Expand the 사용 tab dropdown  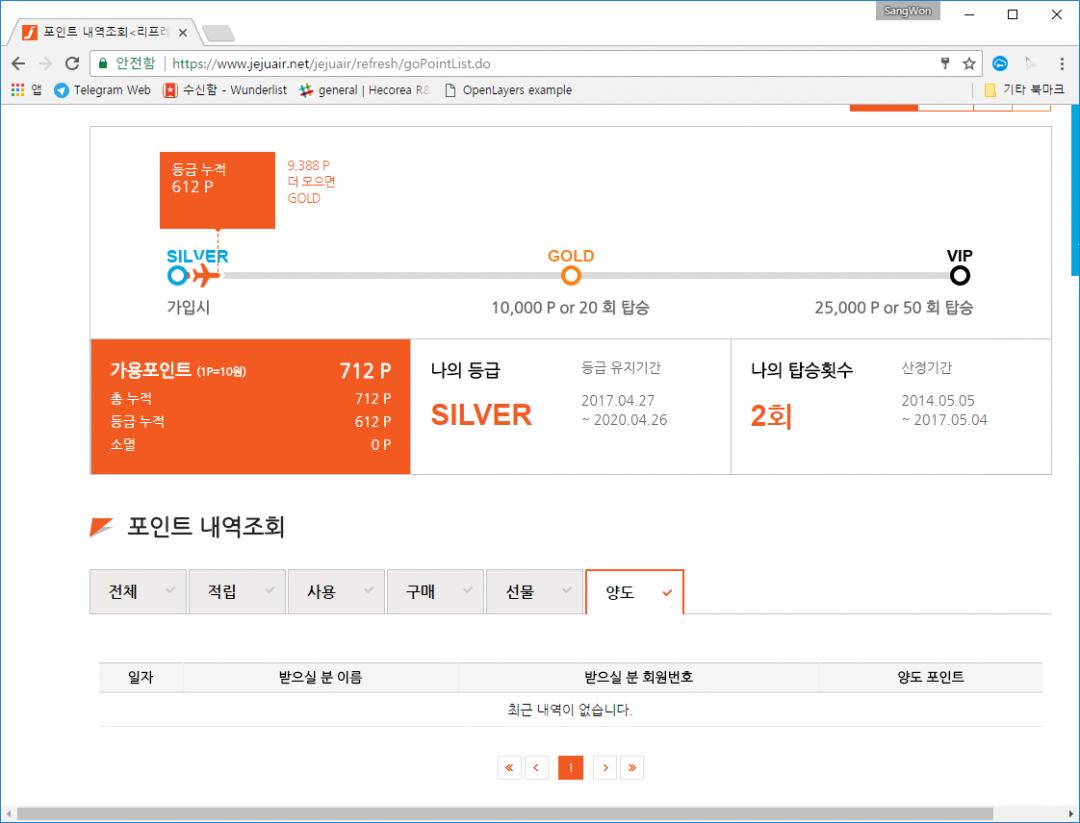[368, 591]
